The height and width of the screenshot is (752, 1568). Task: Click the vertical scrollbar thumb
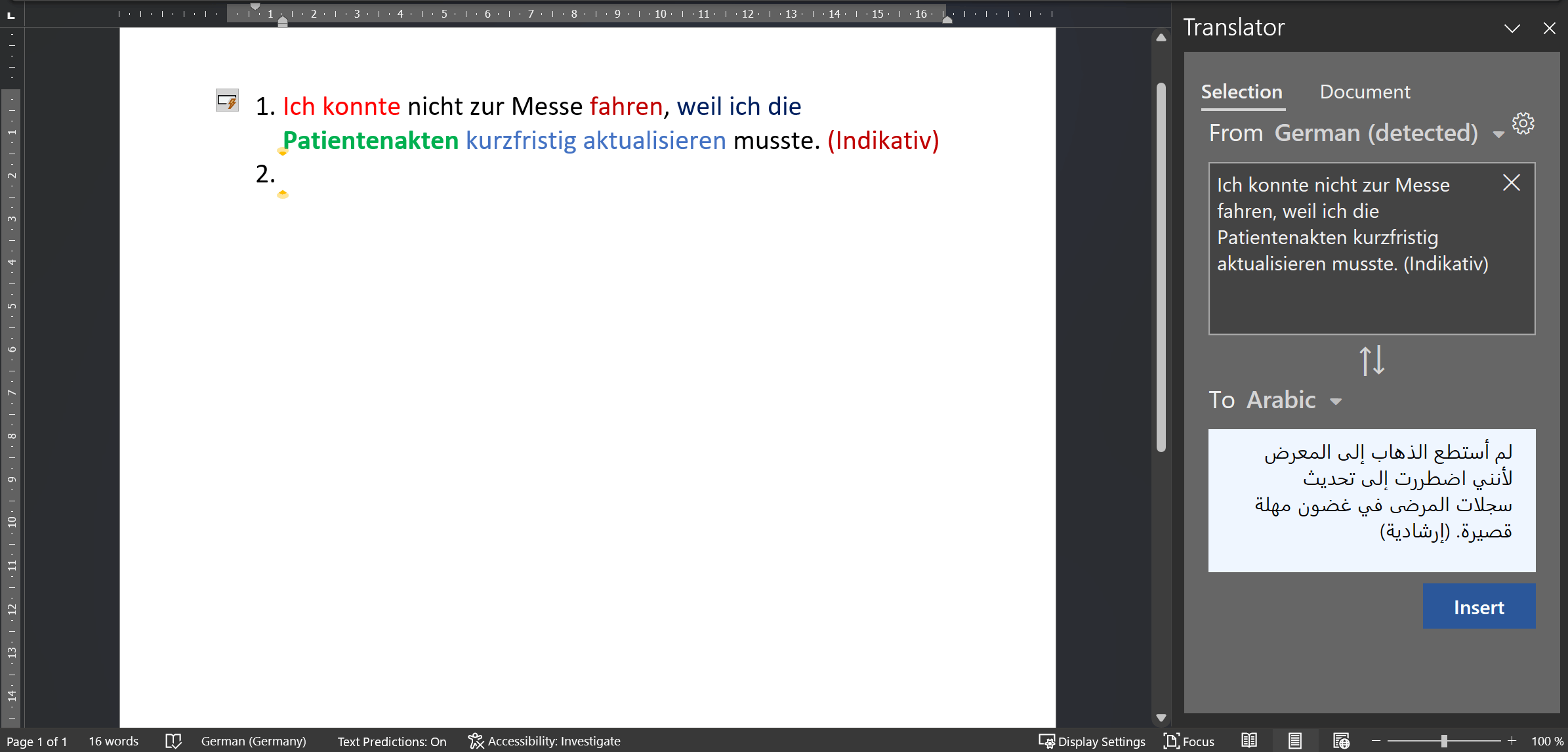(x=1161, y=266)
